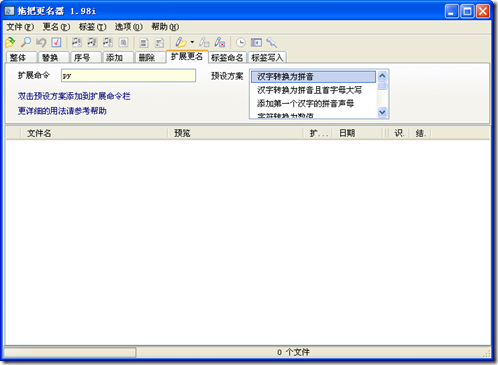
Task: Minimize the 拖把更名器 window
Action: (x=452, y=11)
